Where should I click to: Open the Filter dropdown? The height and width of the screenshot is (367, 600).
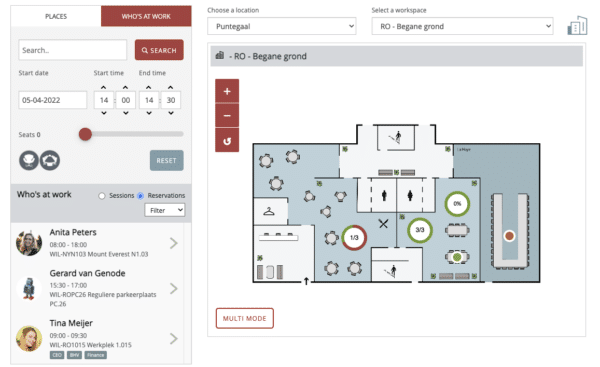click(165, 210)
